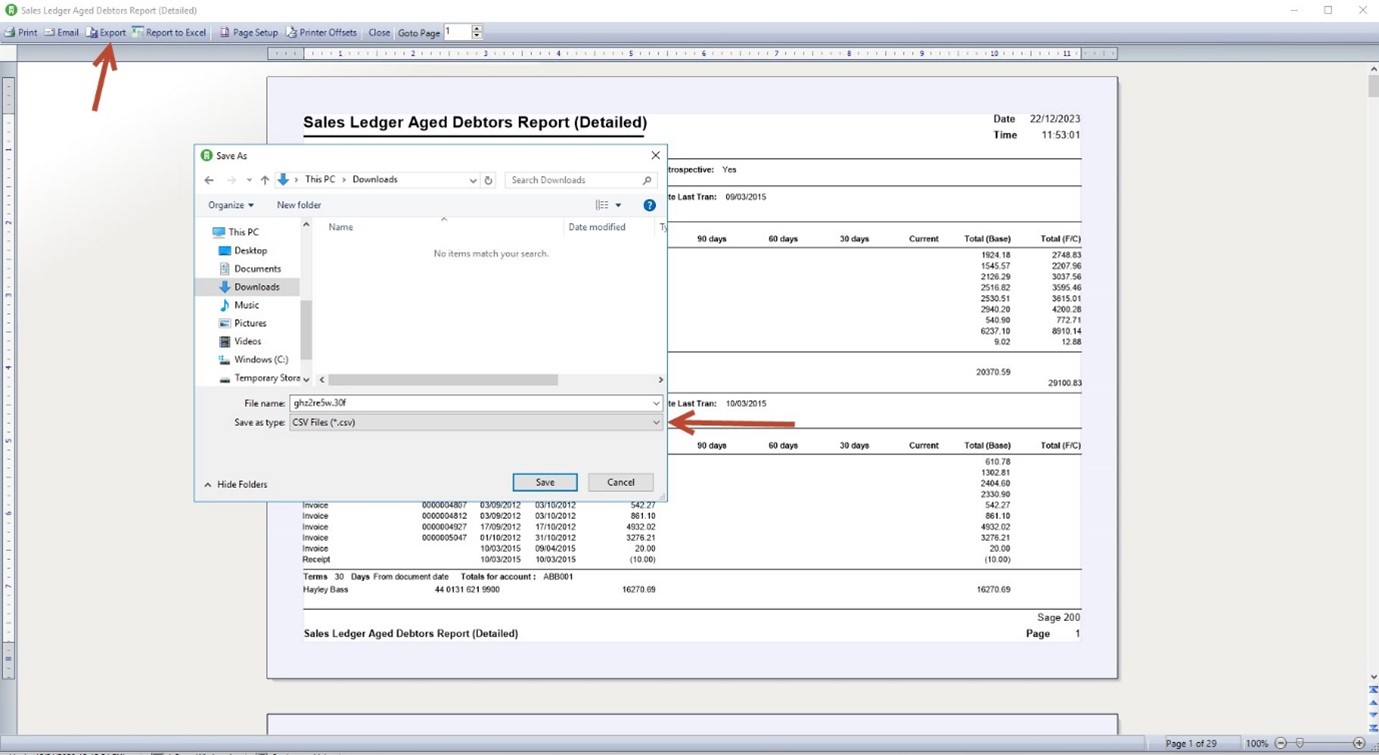Click the navigation pane scroll-down arrow
This screenshot has height=755, width=1379.
[306, 380]
